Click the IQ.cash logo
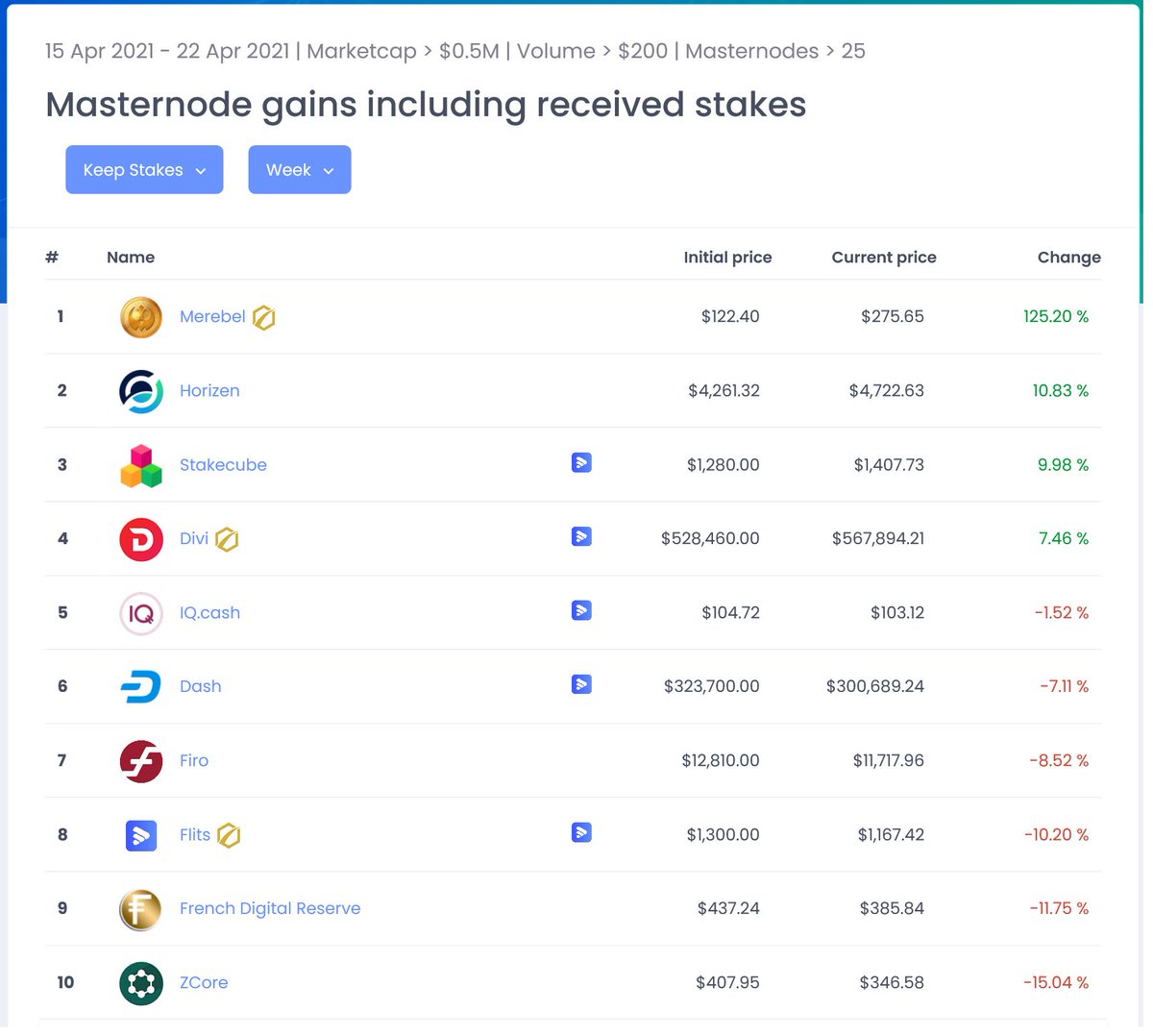Viewport: 1153px width, 1036px height. click(141, 613)
